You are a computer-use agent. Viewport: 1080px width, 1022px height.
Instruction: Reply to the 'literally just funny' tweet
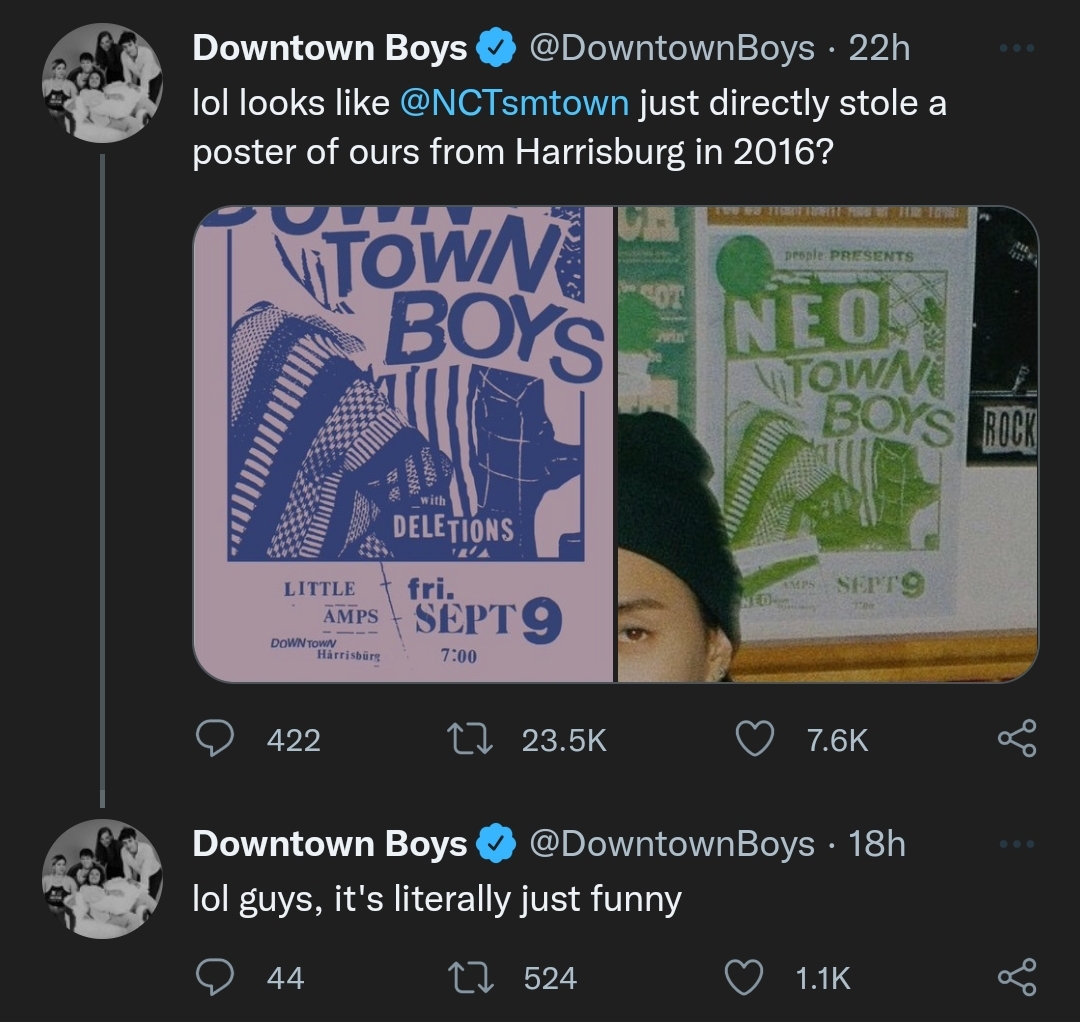(x=215, y=977)
